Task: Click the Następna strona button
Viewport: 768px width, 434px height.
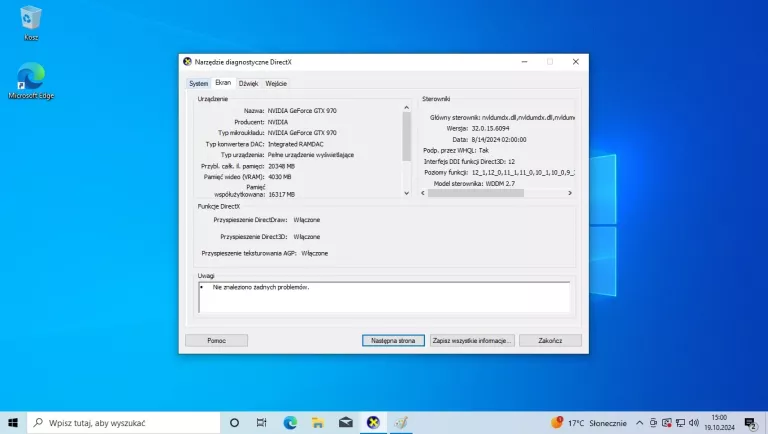Action: [x=393, y=340]
